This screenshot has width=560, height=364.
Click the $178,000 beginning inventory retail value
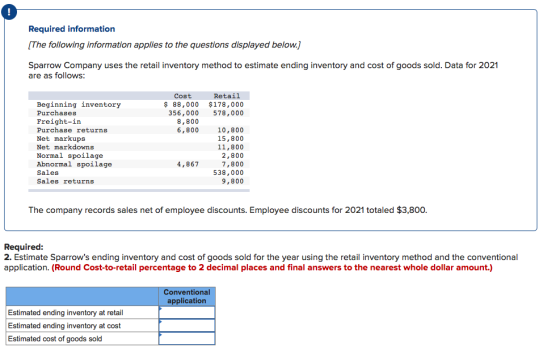point(226,105)
